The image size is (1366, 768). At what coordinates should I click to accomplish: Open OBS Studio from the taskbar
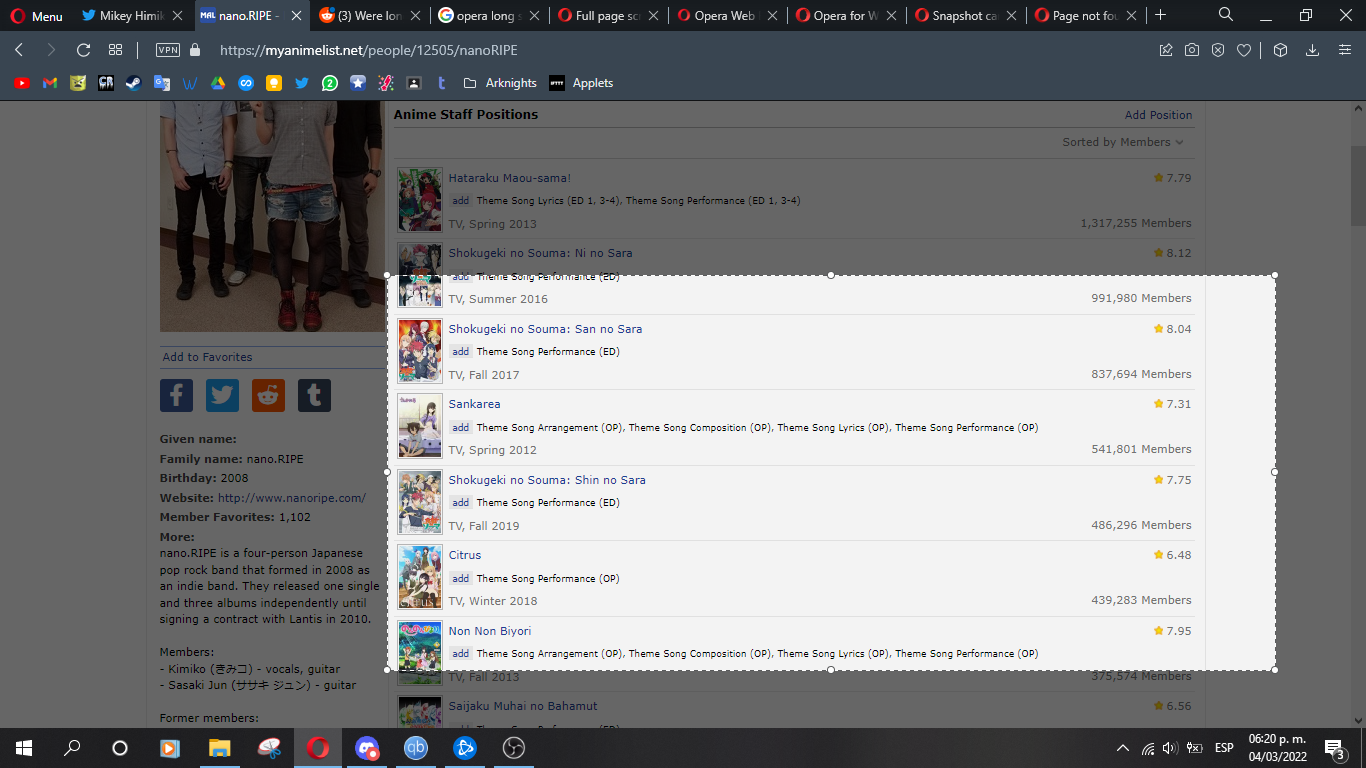(514, 748)
